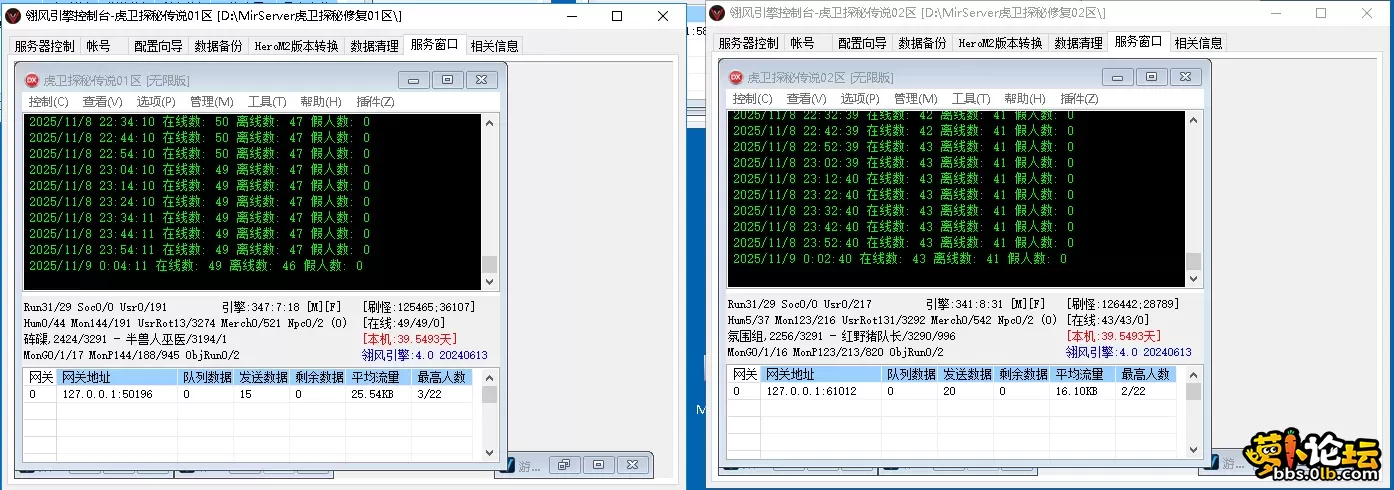The height and width of the screenshot is (490, 1394).
Task: Minimize the 虎卫探秘传说02区 inner window
Action: (1117, 77)
